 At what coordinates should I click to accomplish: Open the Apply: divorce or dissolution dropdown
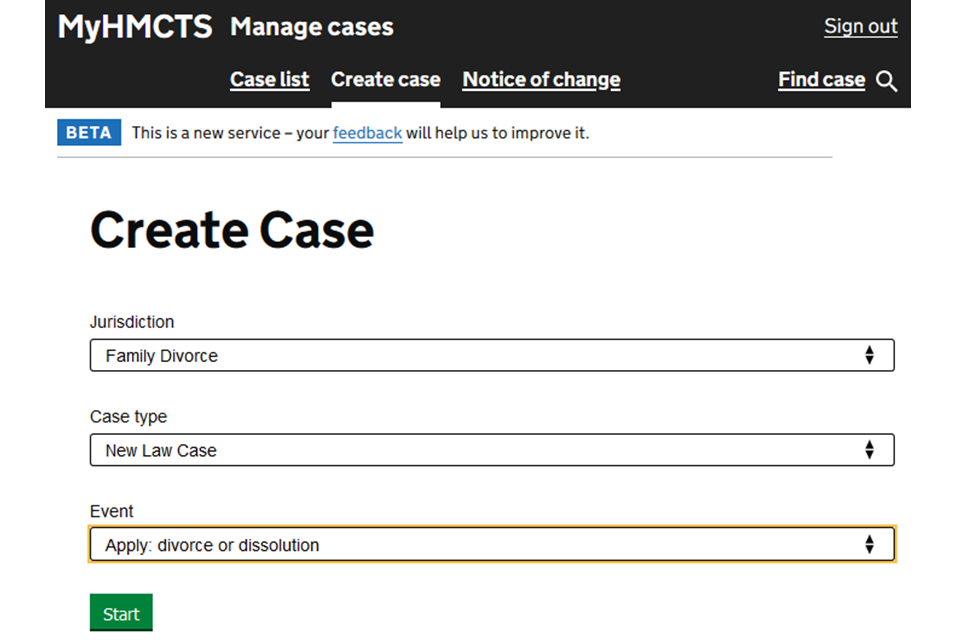491,545
